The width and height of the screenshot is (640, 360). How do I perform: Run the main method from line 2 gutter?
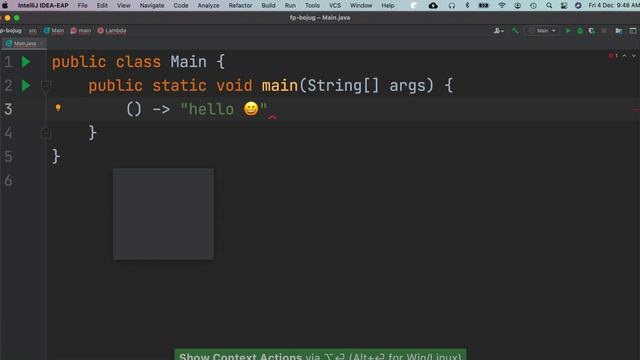(x=26, y=86)
